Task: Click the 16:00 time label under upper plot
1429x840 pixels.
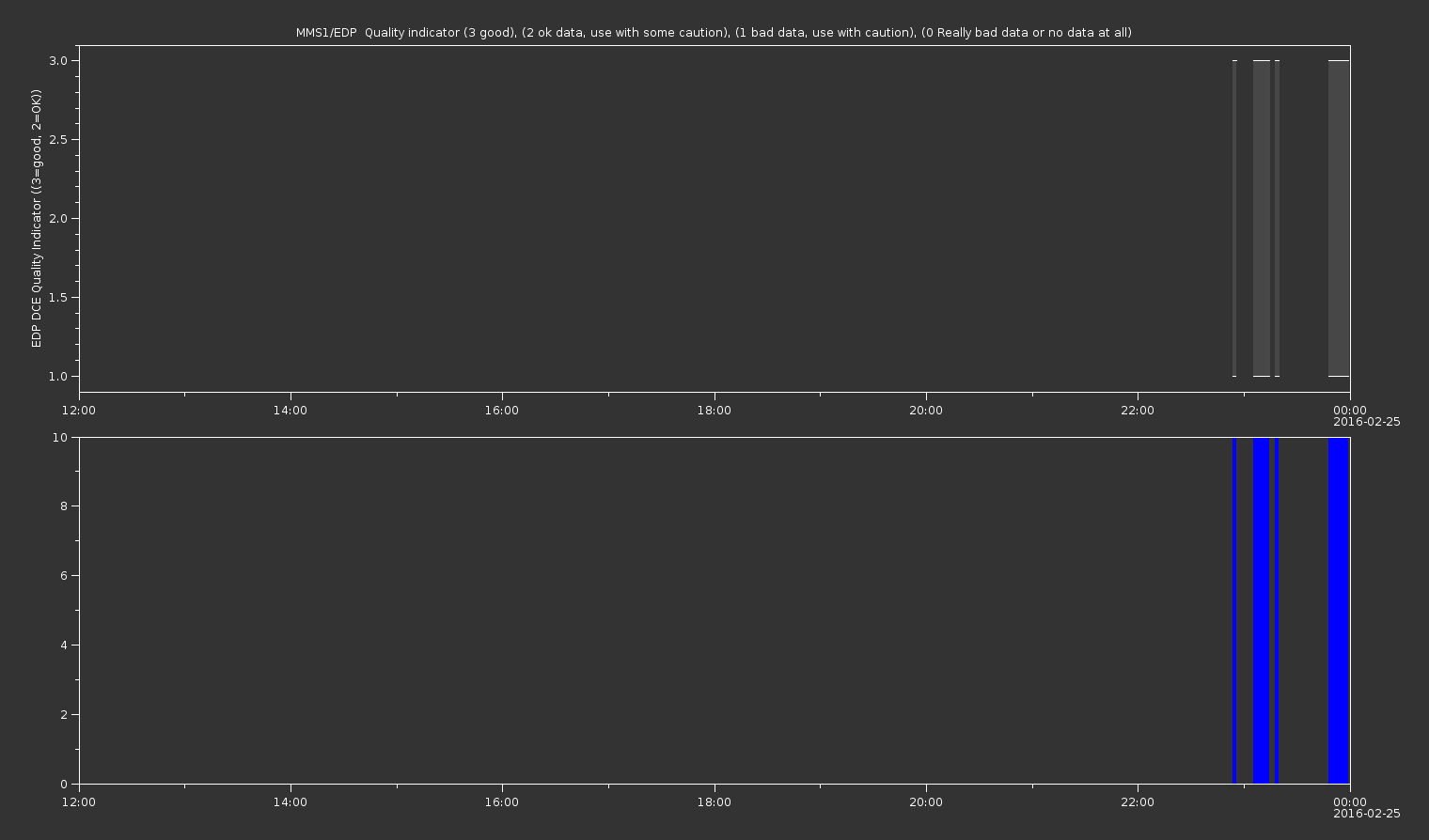Action: 502,410
